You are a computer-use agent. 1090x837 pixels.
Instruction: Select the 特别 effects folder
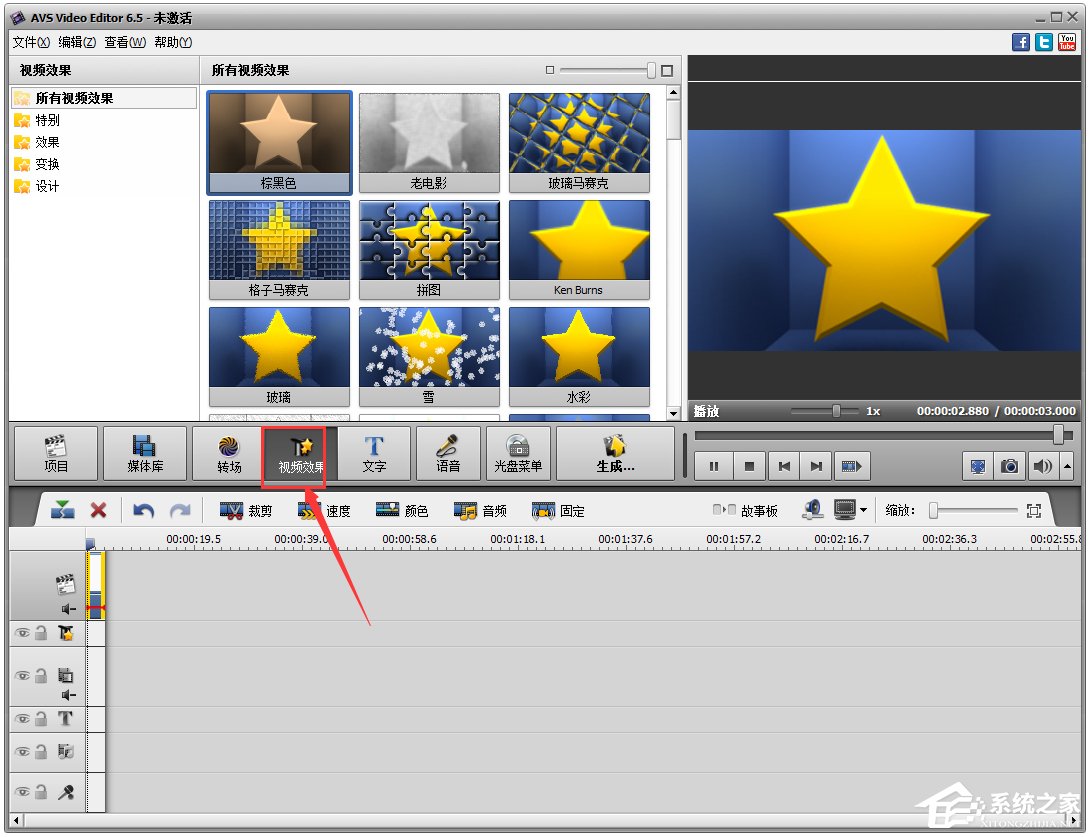pyautogui.click(x=47, y=120)
